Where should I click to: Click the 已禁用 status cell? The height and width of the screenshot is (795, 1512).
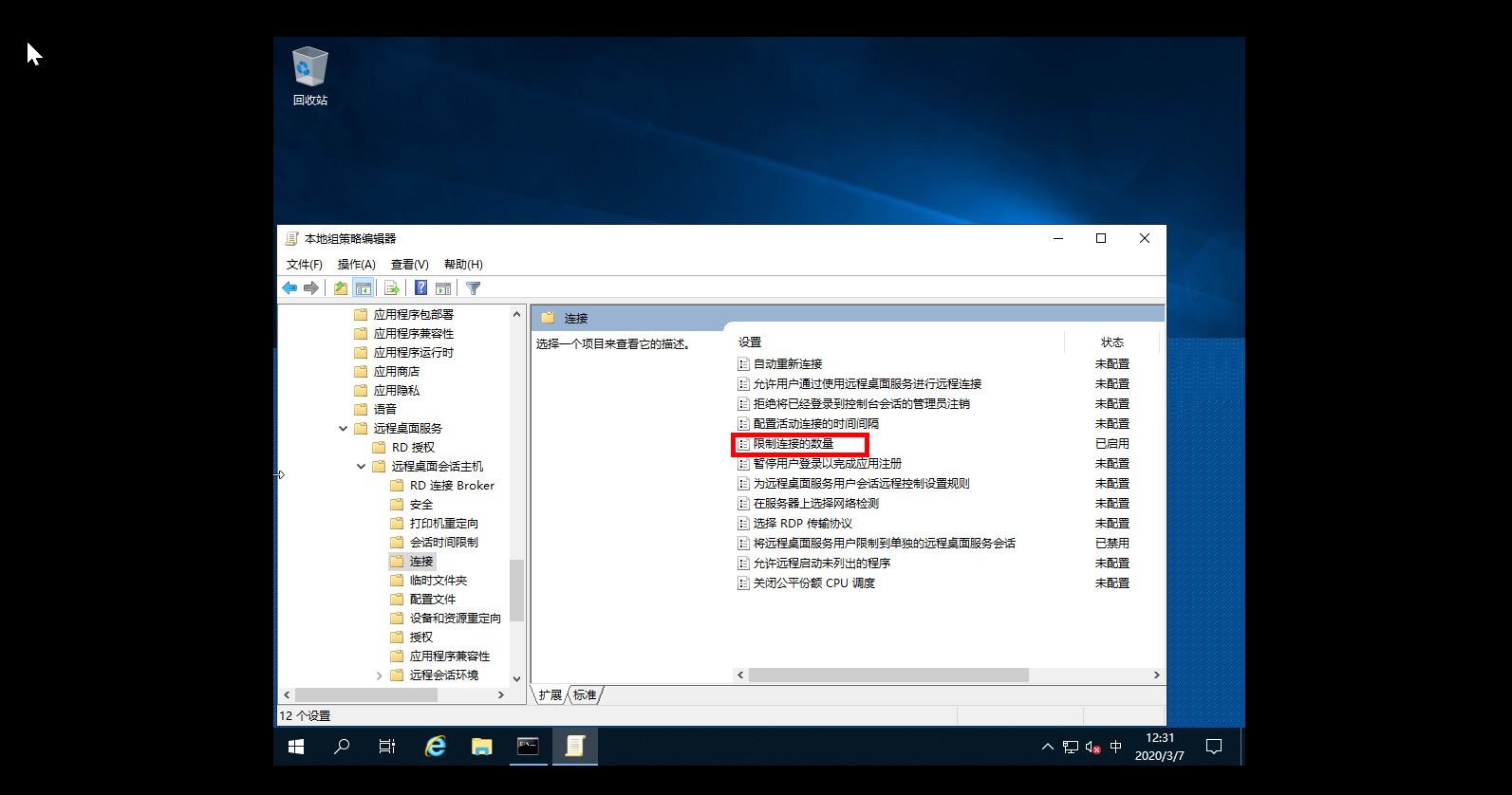point(1112,544)
